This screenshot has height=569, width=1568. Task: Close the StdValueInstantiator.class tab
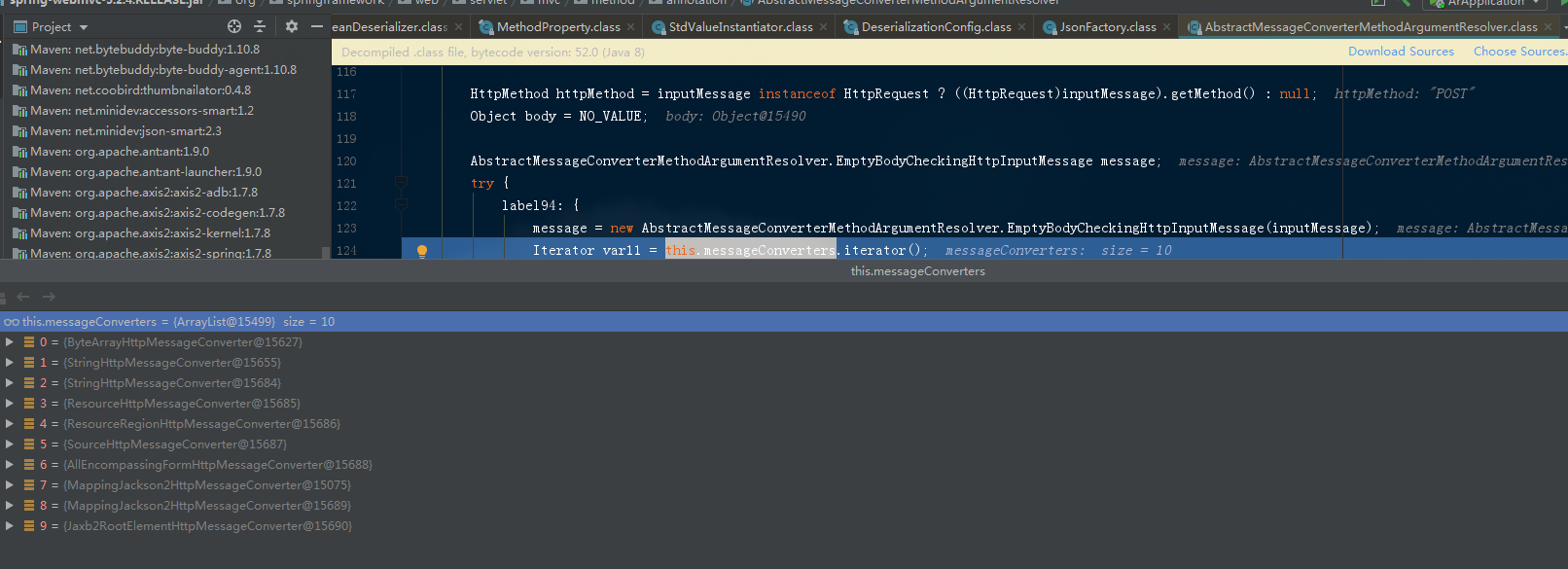[x=824, y=27]
